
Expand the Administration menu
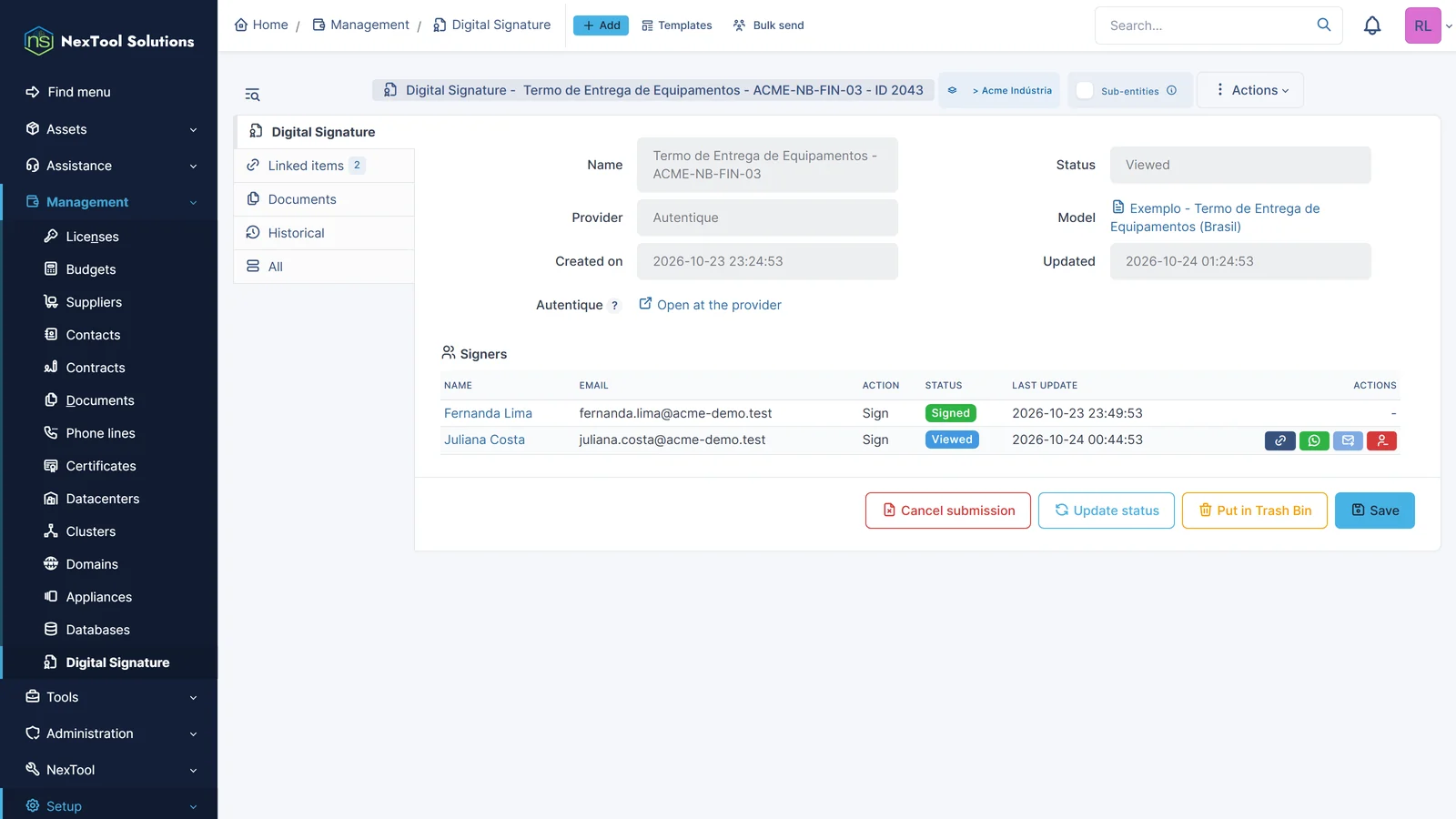click(110, 733)
